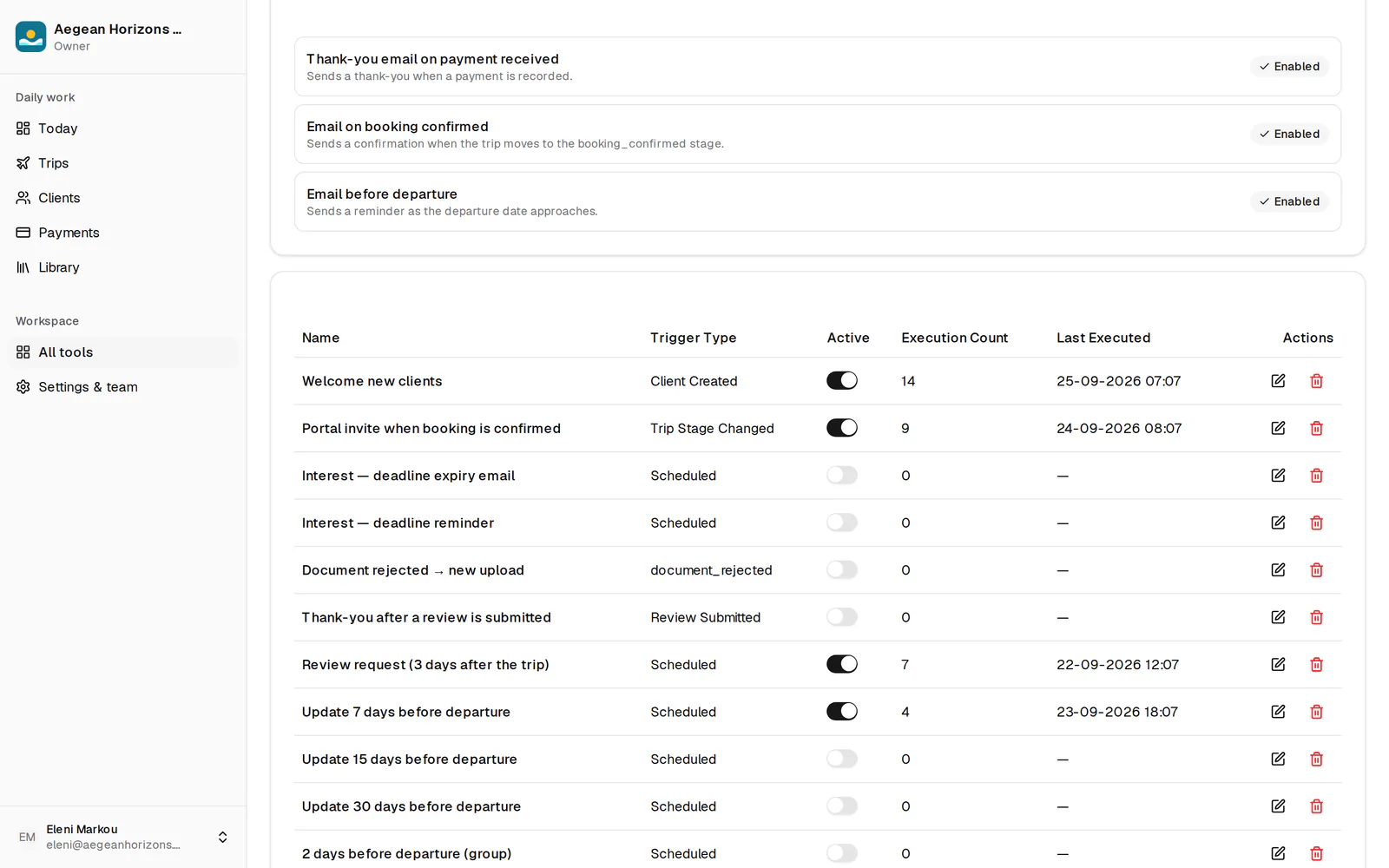Enable Interest — deadline expiry email toggle
Screen dimensions: 1389x868
coord(842,476)
